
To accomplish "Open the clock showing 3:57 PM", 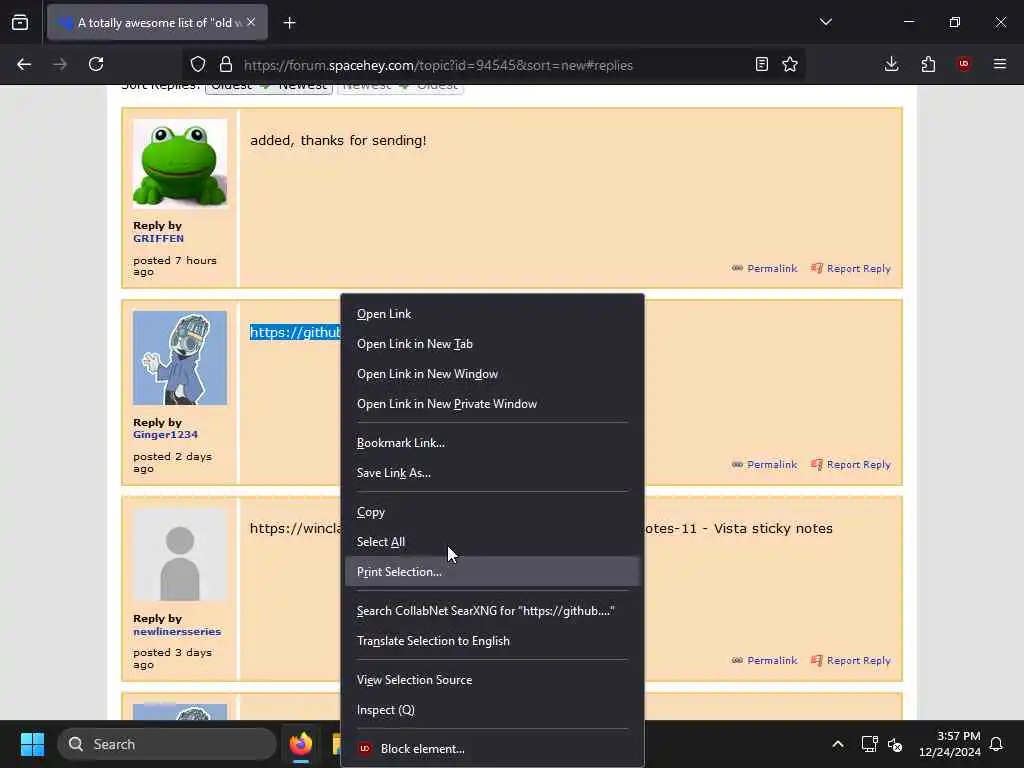I will (950, 744).
